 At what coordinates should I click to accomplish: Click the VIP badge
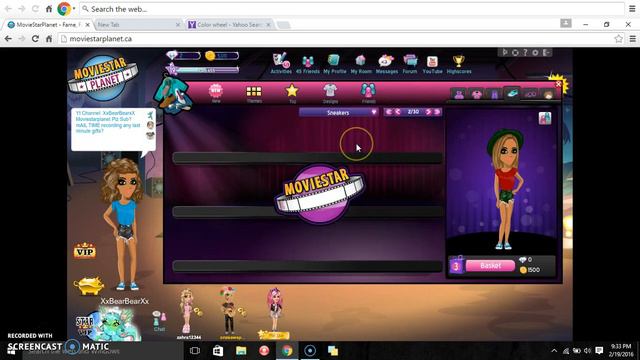tap(84, 251)
